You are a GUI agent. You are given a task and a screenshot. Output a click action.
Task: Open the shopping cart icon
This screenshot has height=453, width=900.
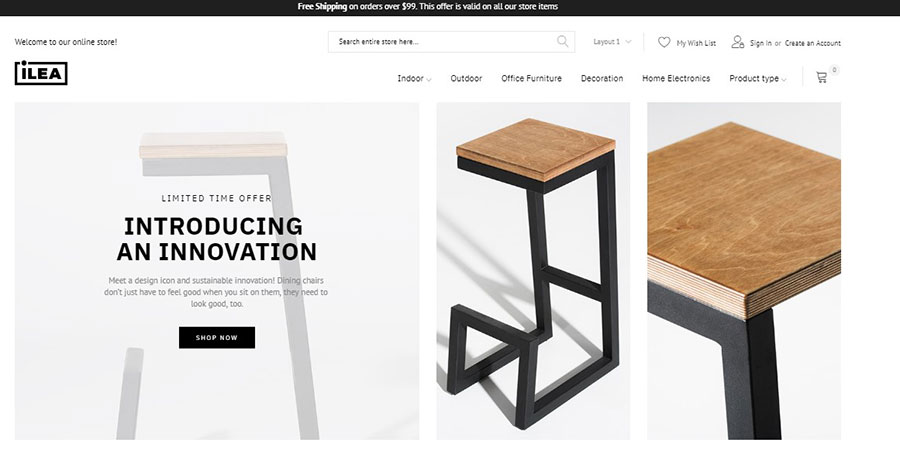[x=821, y=78]
